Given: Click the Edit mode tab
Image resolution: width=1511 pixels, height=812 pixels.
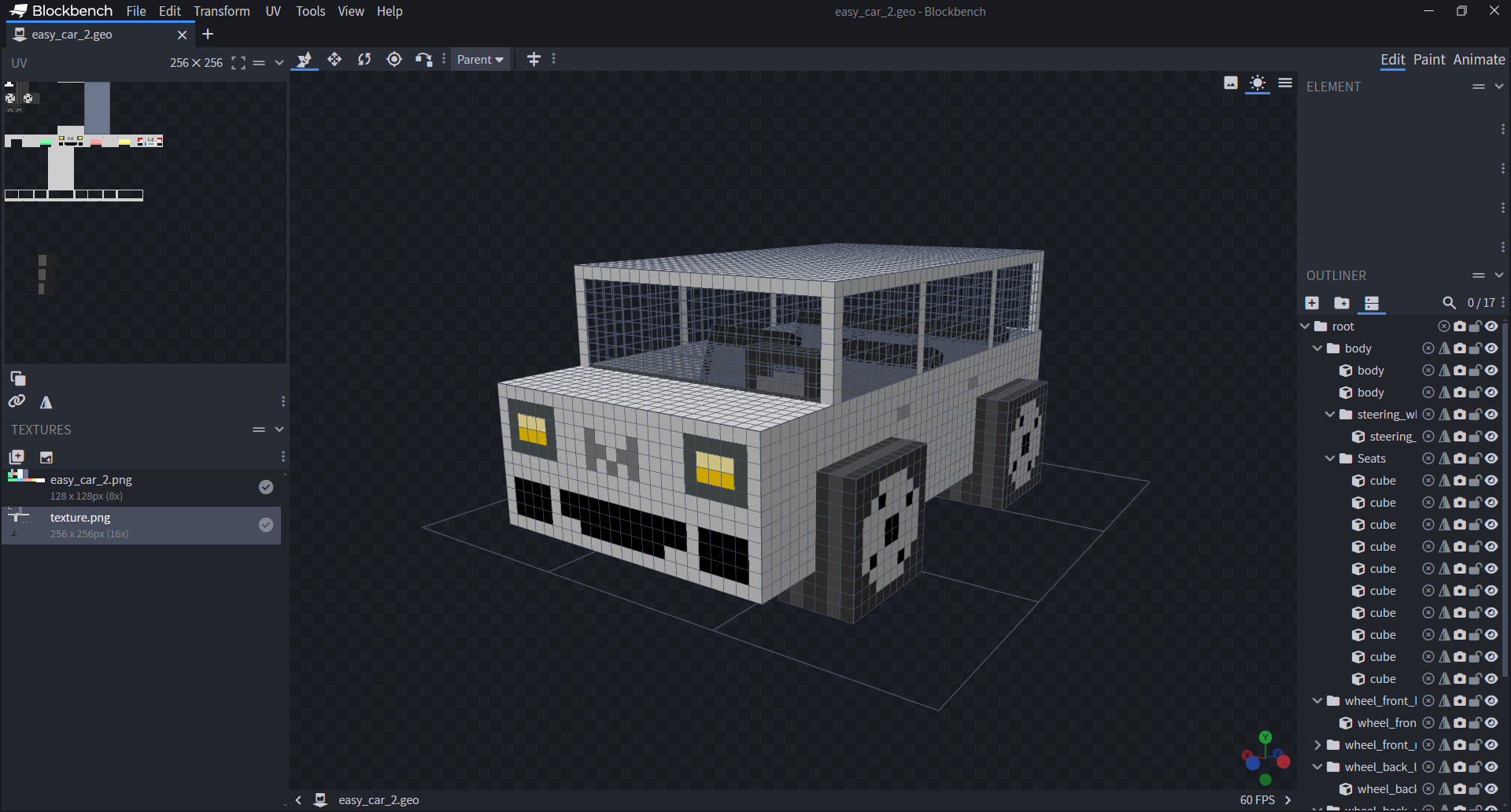Looking at the screenshot, I should 1392,60.
